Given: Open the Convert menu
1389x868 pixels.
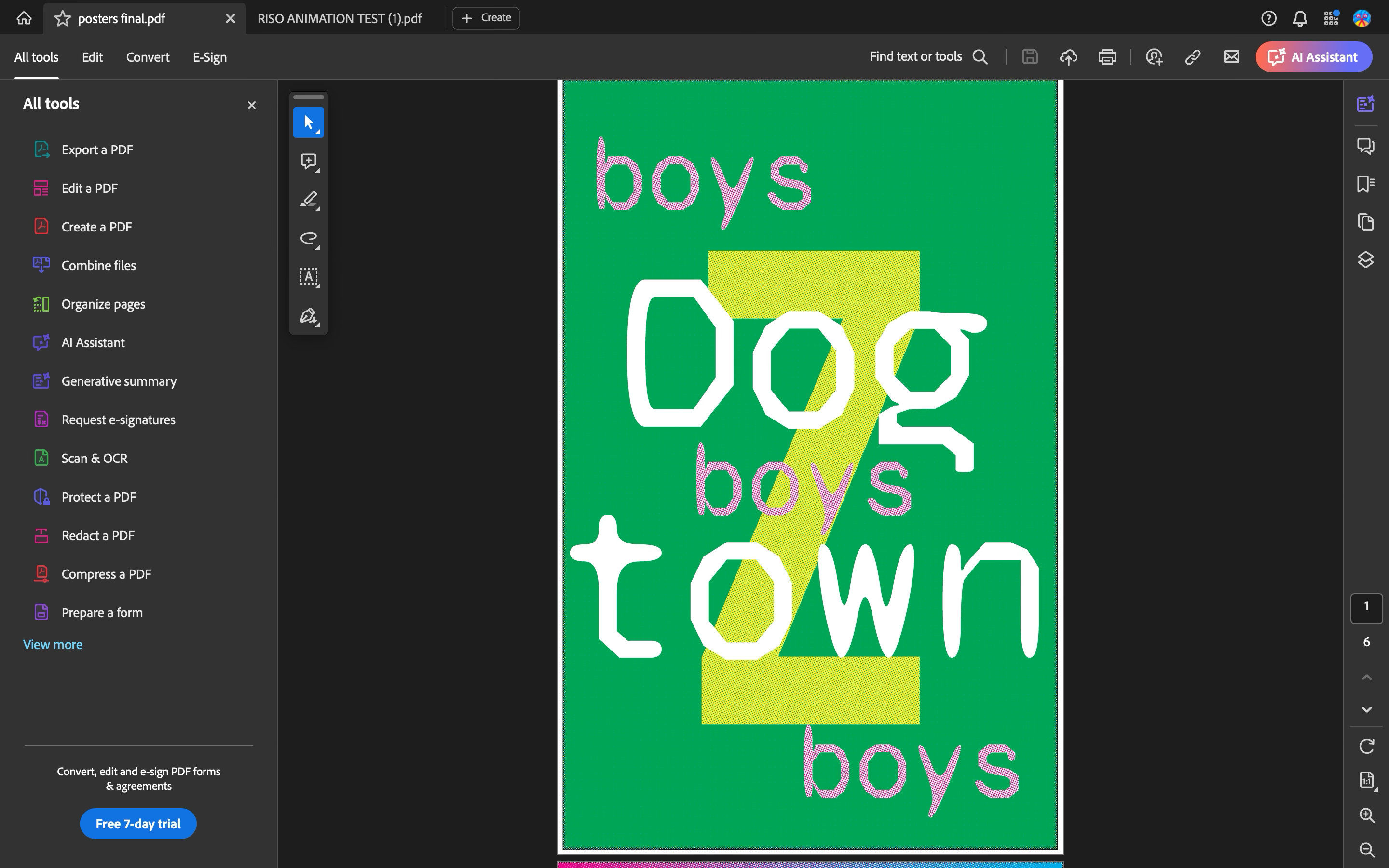Looking at the screenshot, I should tap(148, 57).
